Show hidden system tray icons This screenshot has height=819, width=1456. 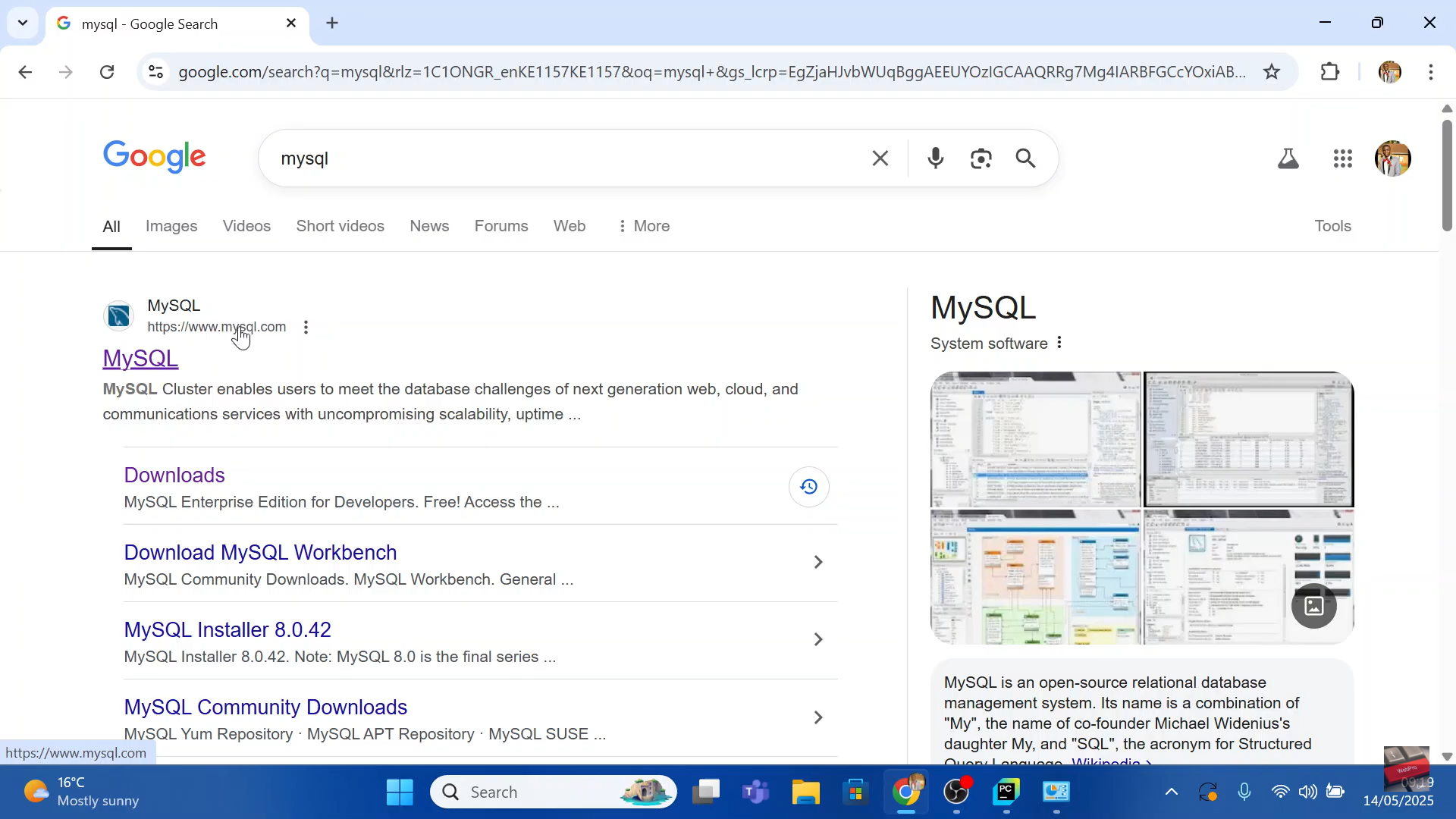pyautogui.click(x=1171, y=792)
